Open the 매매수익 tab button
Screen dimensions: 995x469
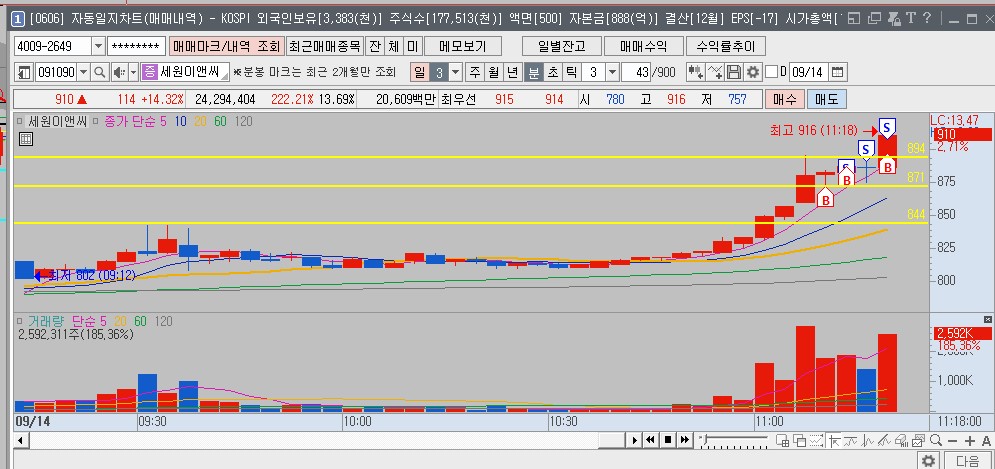[x=643, y=46]
